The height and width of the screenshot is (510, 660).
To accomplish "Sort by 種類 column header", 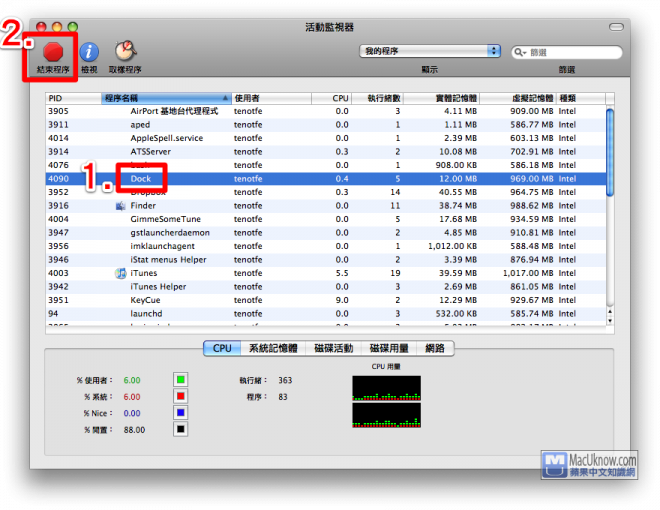I will pyautogui.click(x=580, y=98).
